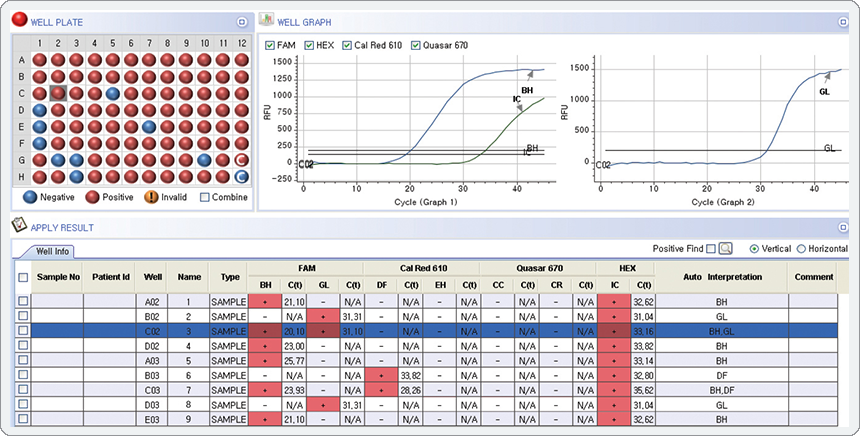Toggle the Cal Red 610 checkbox
Viewport: 860px width, 436px height.
click(347, 45)
